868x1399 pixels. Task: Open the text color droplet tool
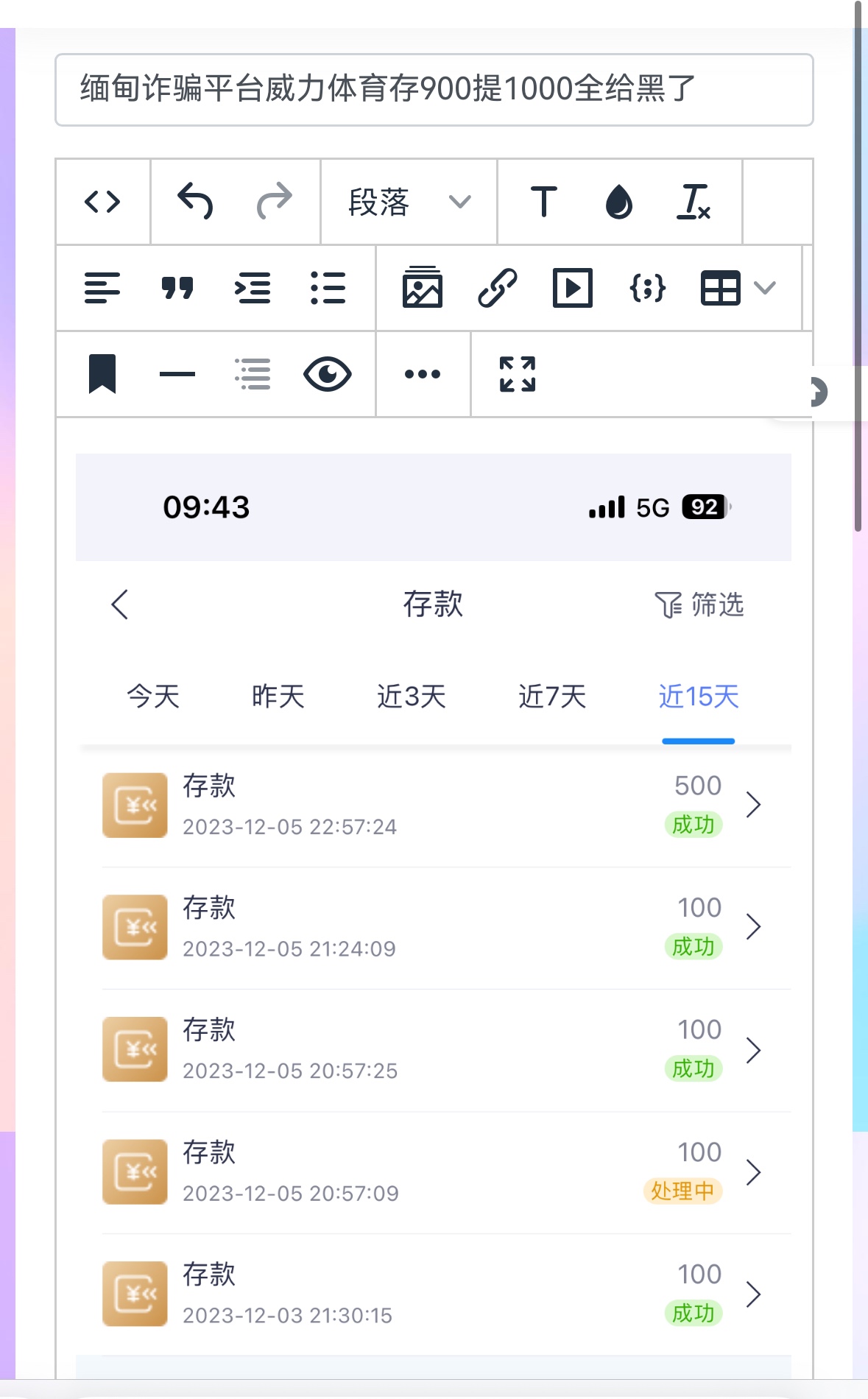[618, 202]
